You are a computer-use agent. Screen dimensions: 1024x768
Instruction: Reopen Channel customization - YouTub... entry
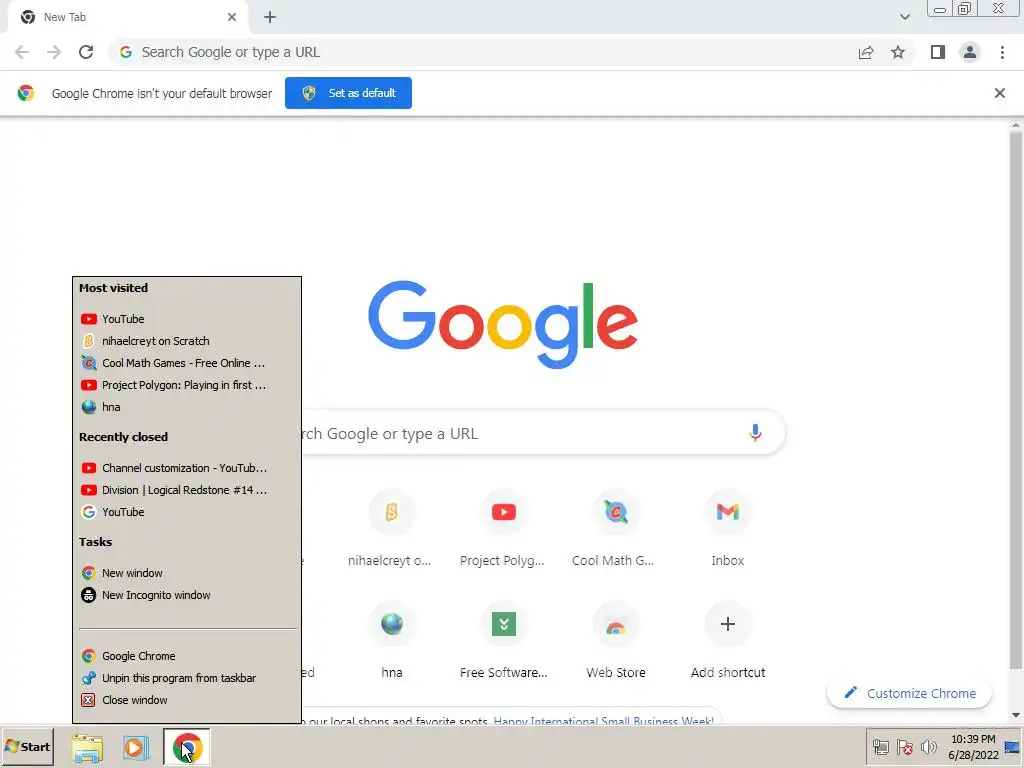click(187, 468)
